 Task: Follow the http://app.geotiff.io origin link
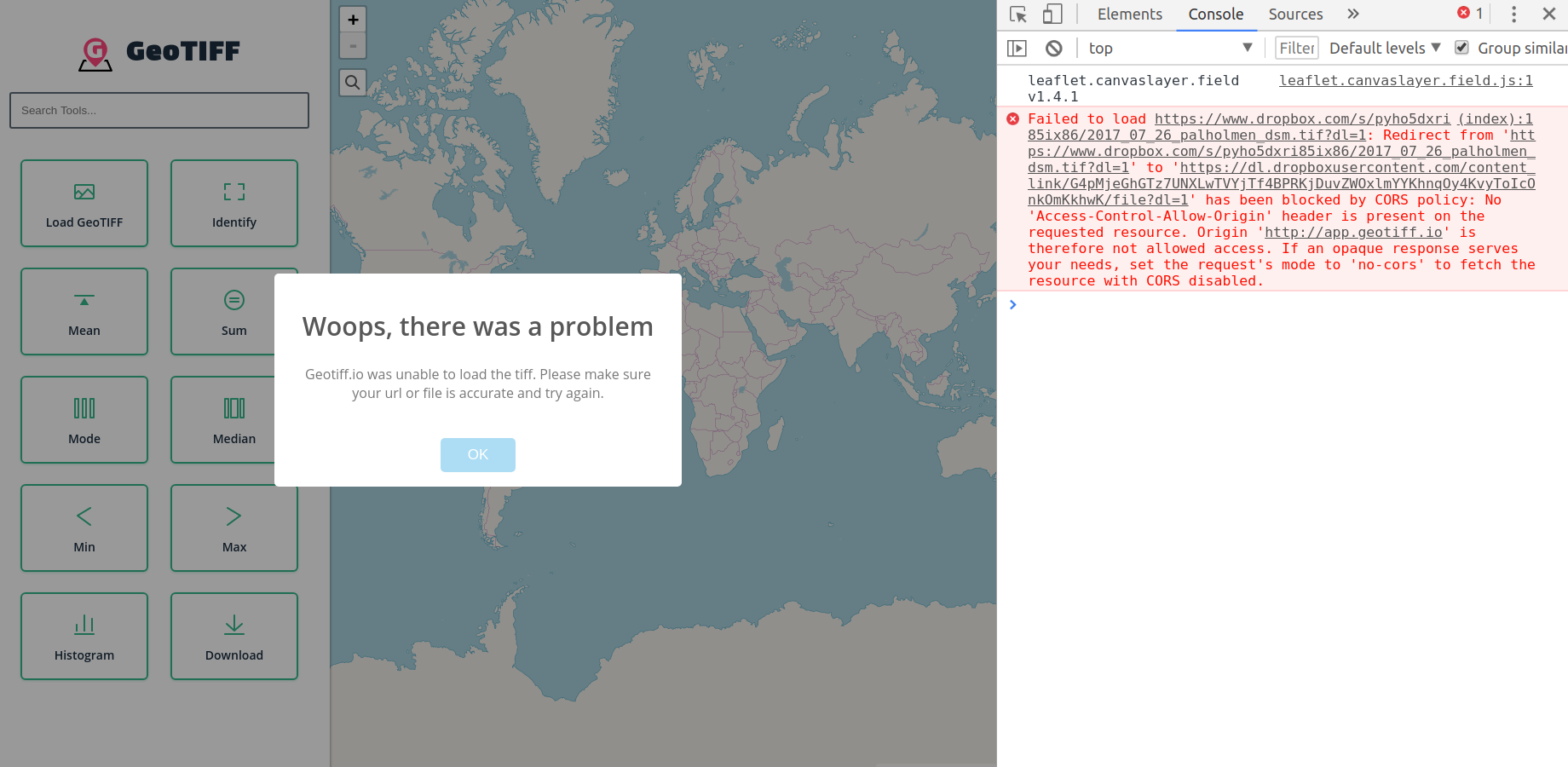(x=1353, y=233)
